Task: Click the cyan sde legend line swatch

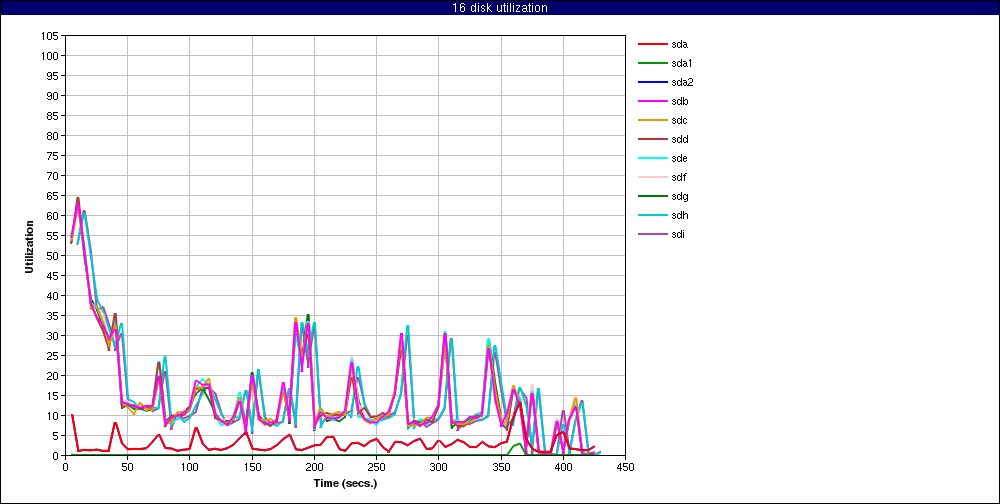Action: pyautogui.click(x=651, y=158)
